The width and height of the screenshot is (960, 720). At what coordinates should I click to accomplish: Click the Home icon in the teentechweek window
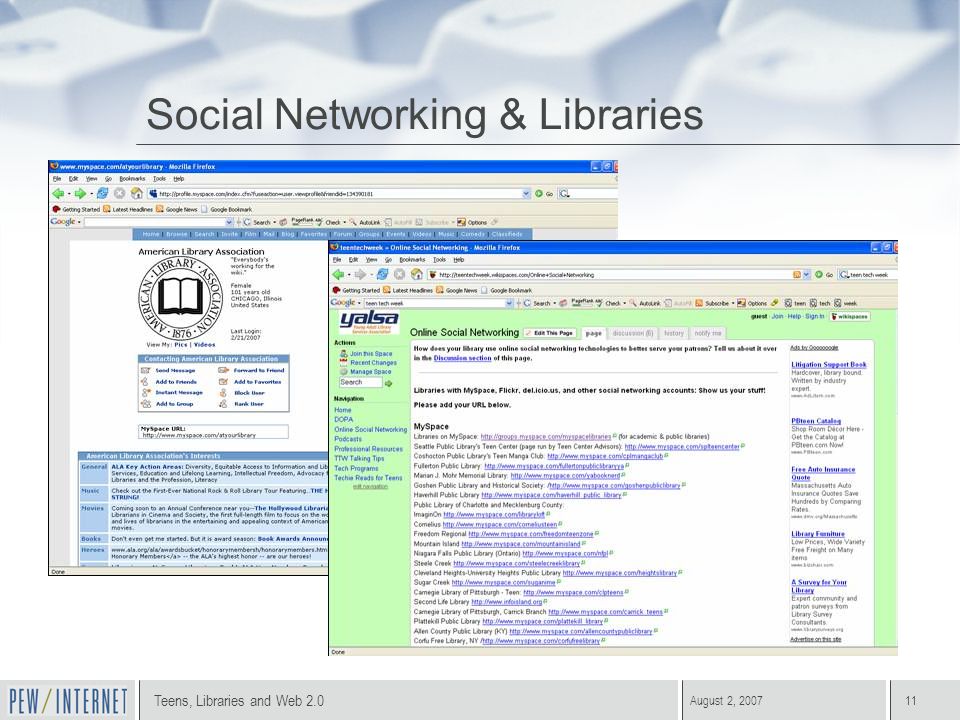[x=416, y=274]
